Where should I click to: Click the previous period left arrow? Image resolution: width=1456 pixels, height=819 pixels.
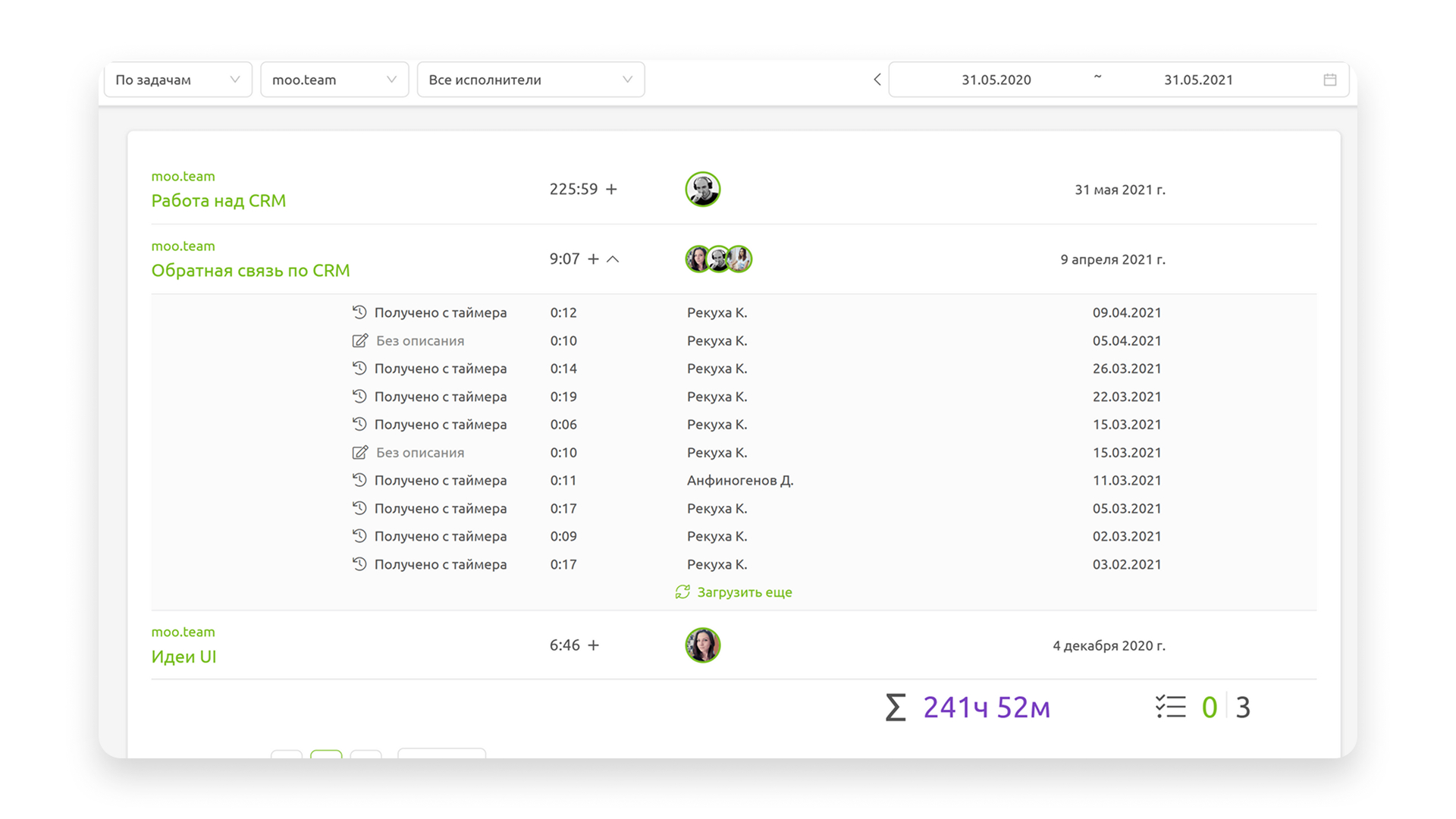click(x=877, y=80)
